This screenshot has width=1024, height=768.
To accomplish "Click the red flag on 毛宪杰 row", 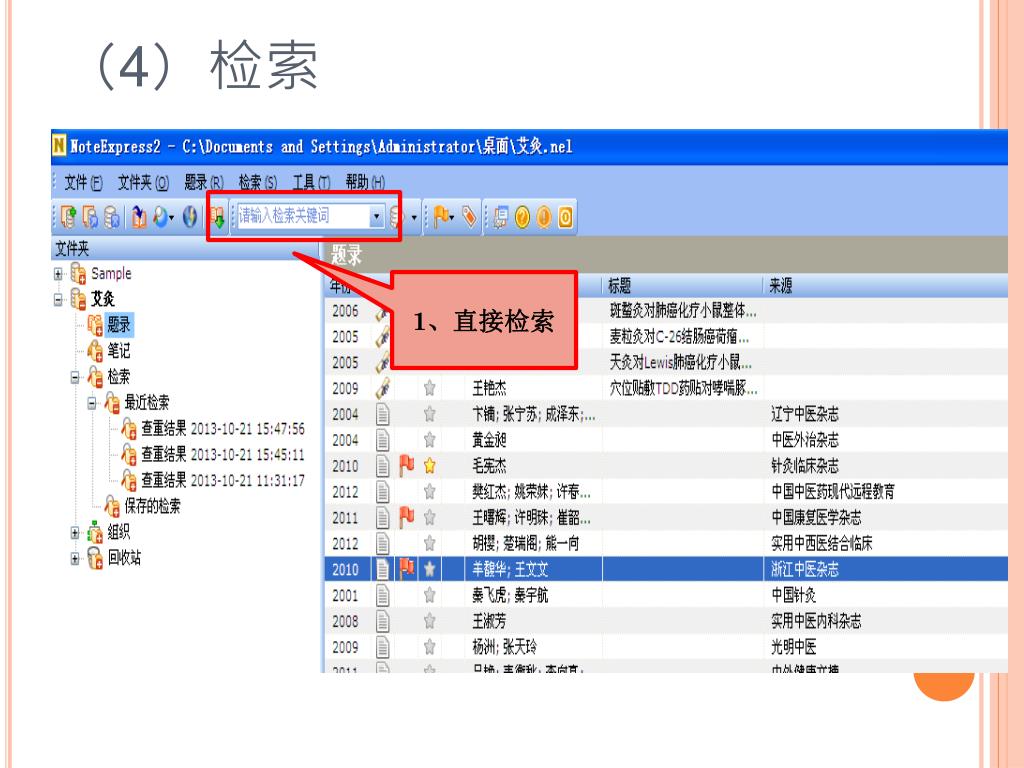I will click(406, 466).
